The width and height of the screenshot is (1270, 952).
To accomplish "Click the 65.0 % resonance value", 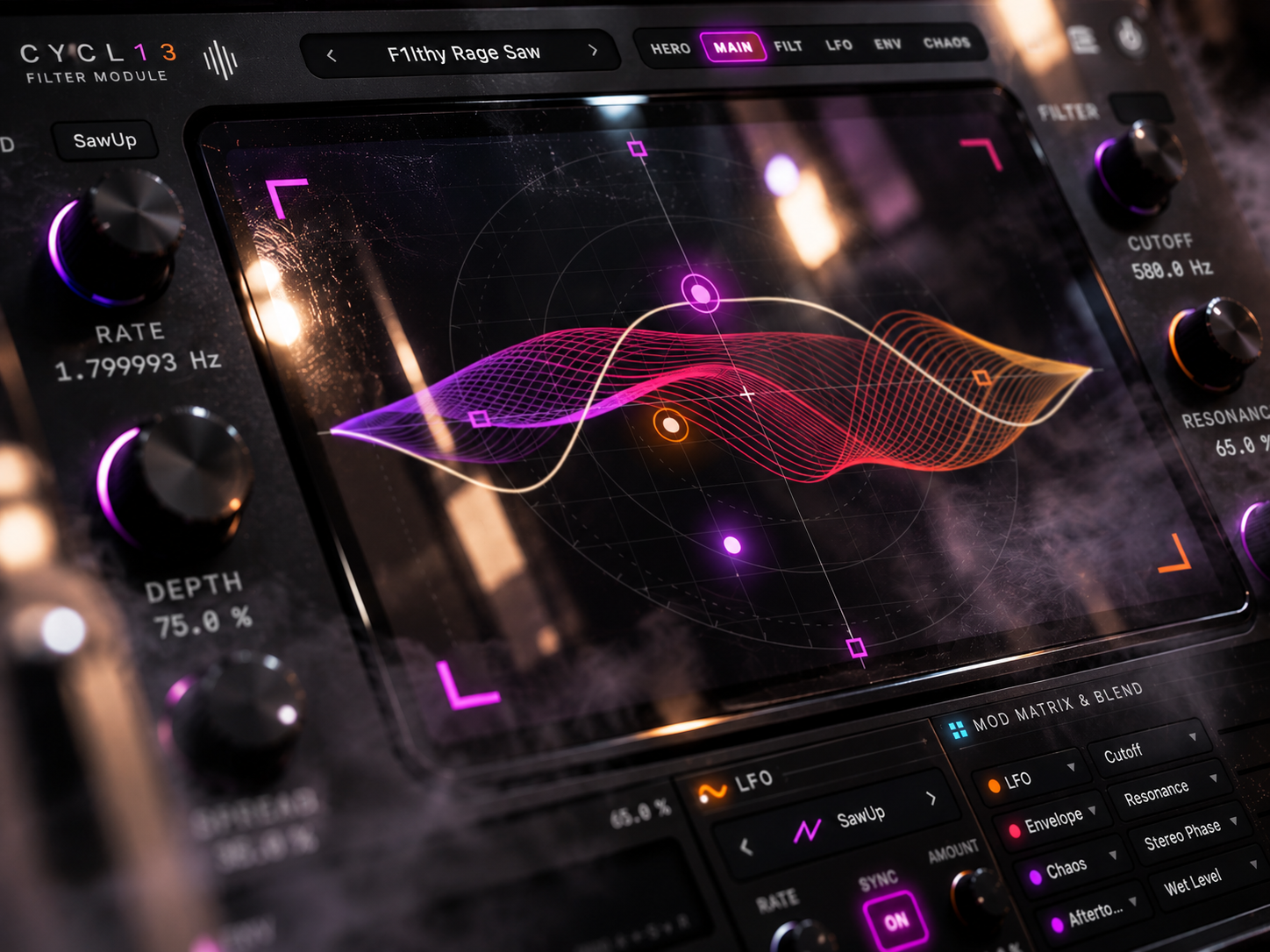I will pos(1243,445).
